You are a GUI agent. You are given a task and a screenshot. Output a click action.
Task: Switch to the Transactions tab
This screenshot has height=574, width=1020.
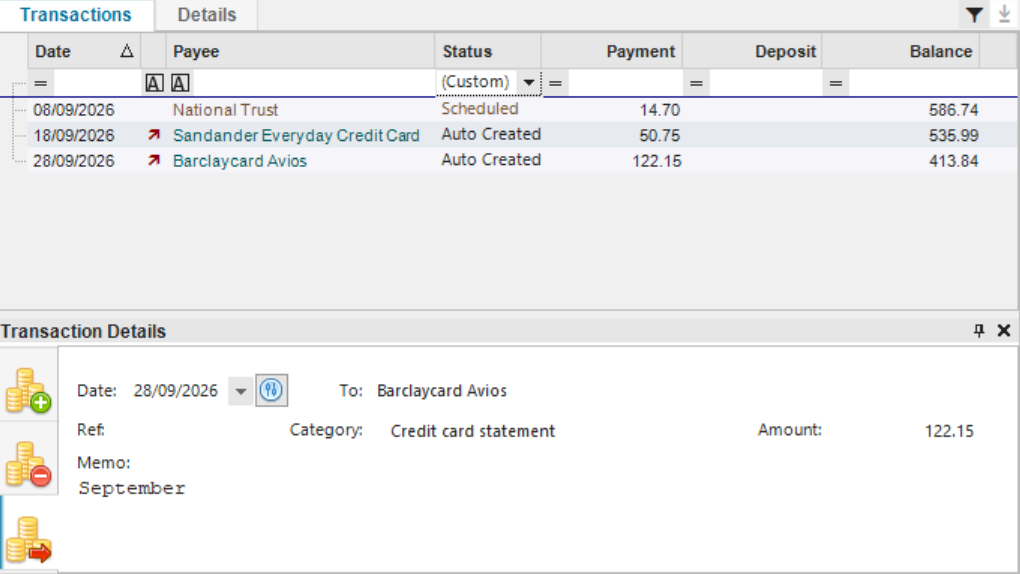coord(75,15)
